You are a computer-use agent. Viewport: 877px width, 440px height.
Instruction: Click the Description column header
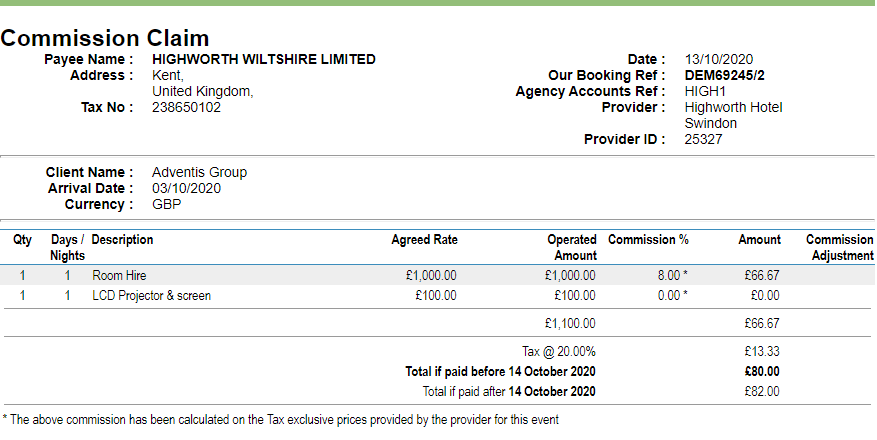coord(122,240)
